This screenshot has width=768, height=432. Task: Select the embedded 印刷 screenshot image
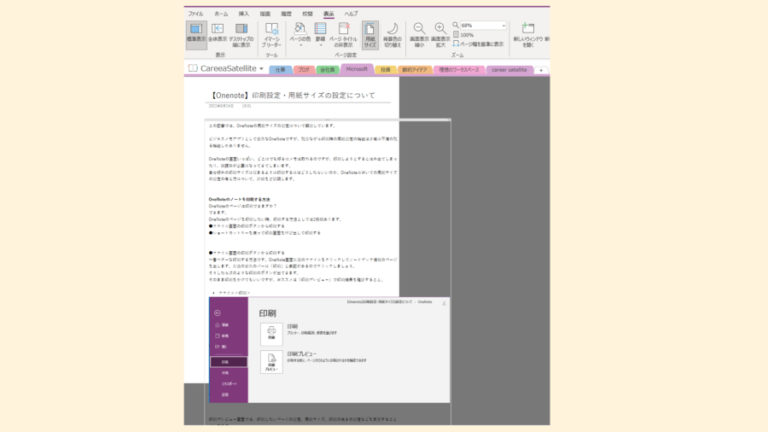(x=329, y=350)
